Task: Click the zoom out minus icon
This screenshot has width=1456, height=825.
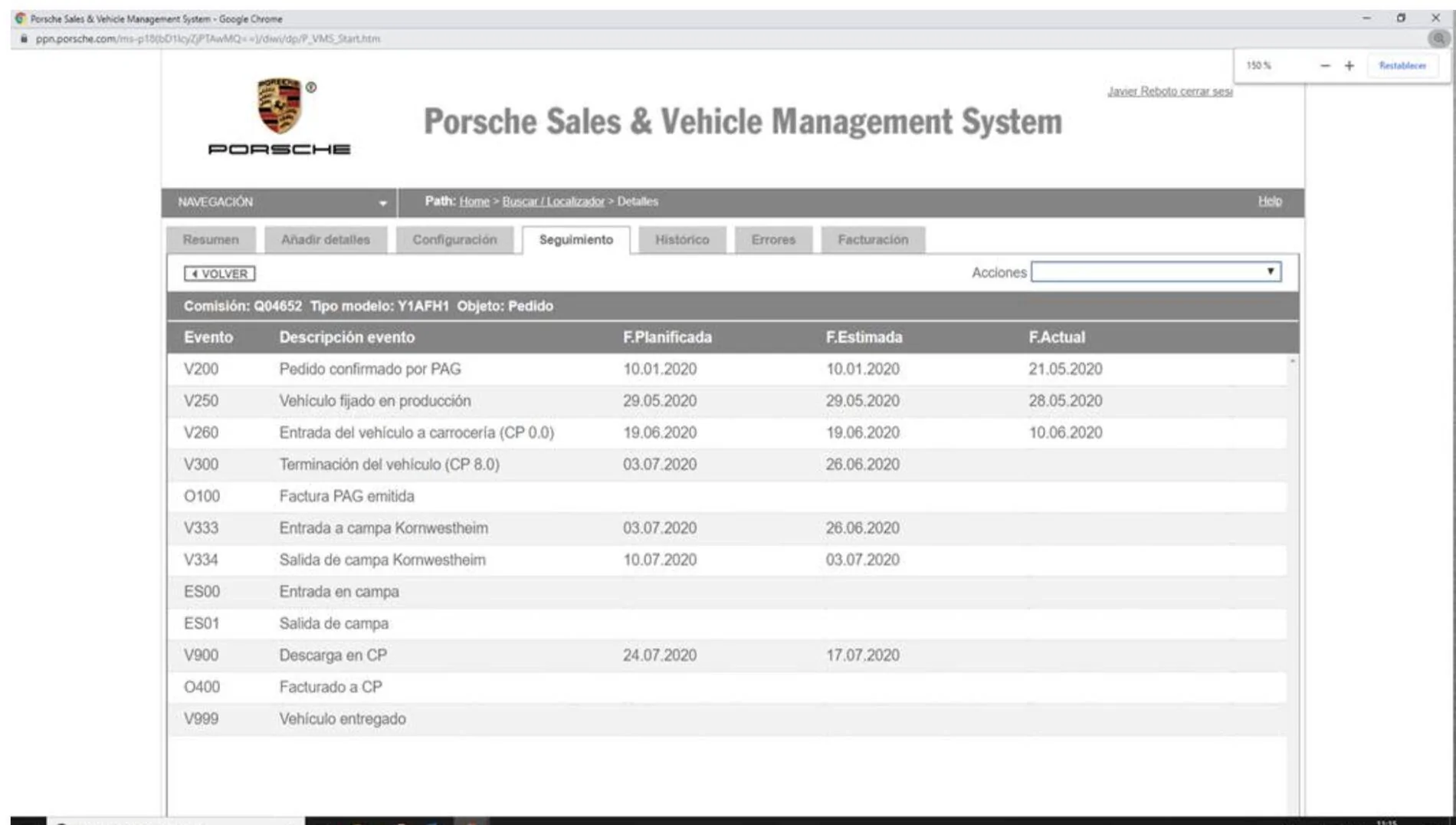Action: [x=1325, y=66]
